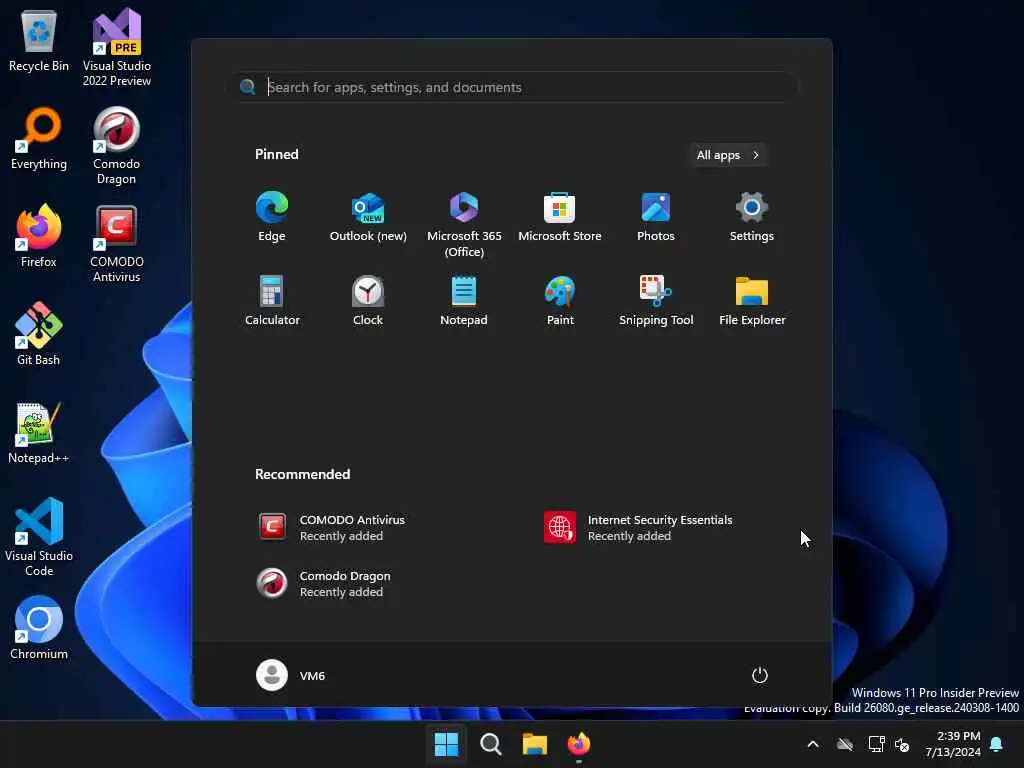Screen dimensions: 1024x768
Task: Open the VM6 user account menu
Action: click(291, 675)
